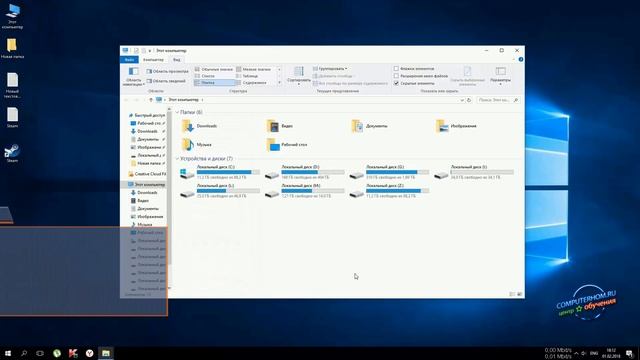Select Локальный диск (M:) drive
The image size is (640, 360).
(x=304, y=191)
